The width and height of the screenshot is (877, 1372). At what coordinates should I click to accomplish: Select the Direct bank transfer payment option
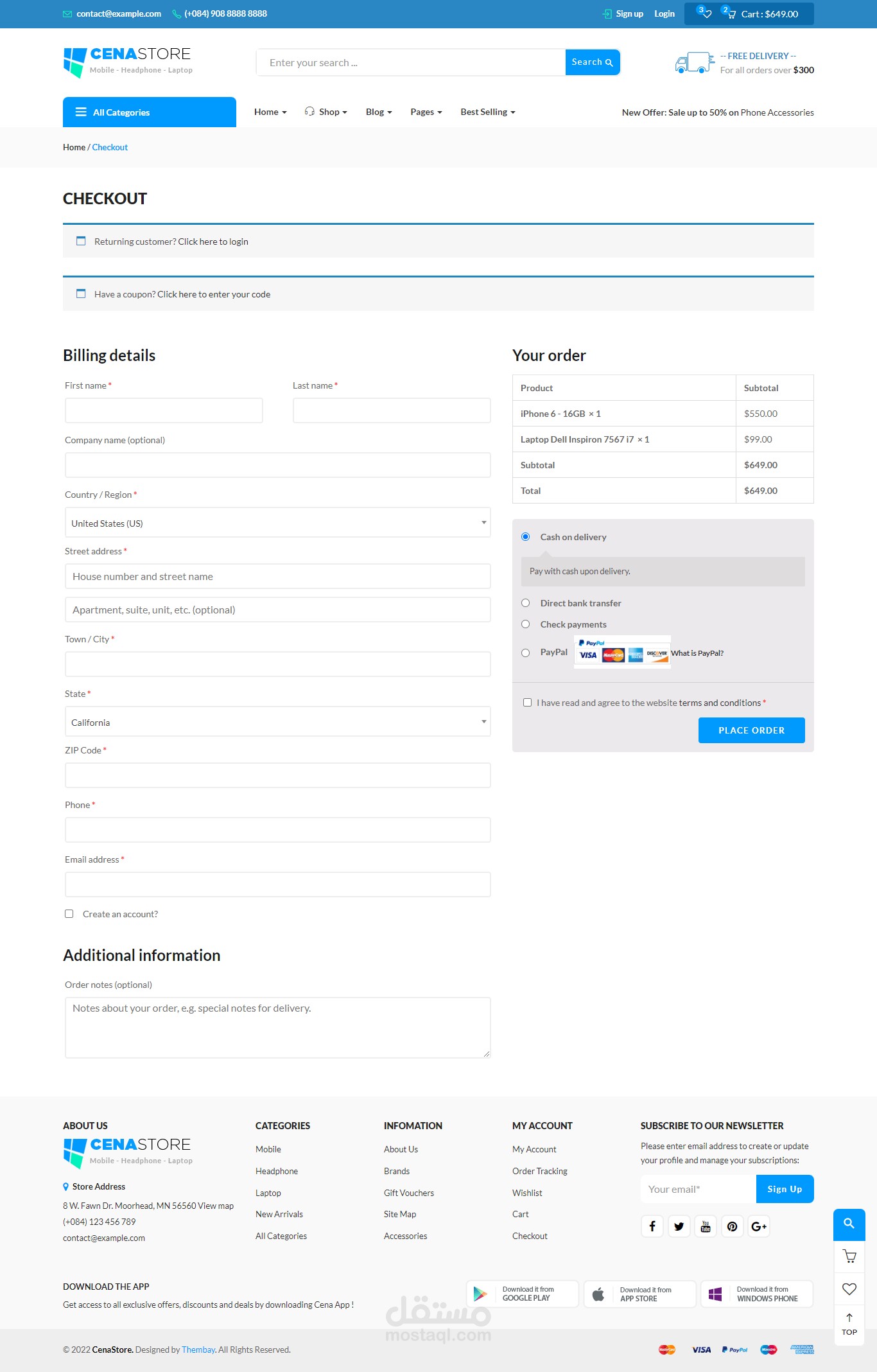click(x=526, y=603)
